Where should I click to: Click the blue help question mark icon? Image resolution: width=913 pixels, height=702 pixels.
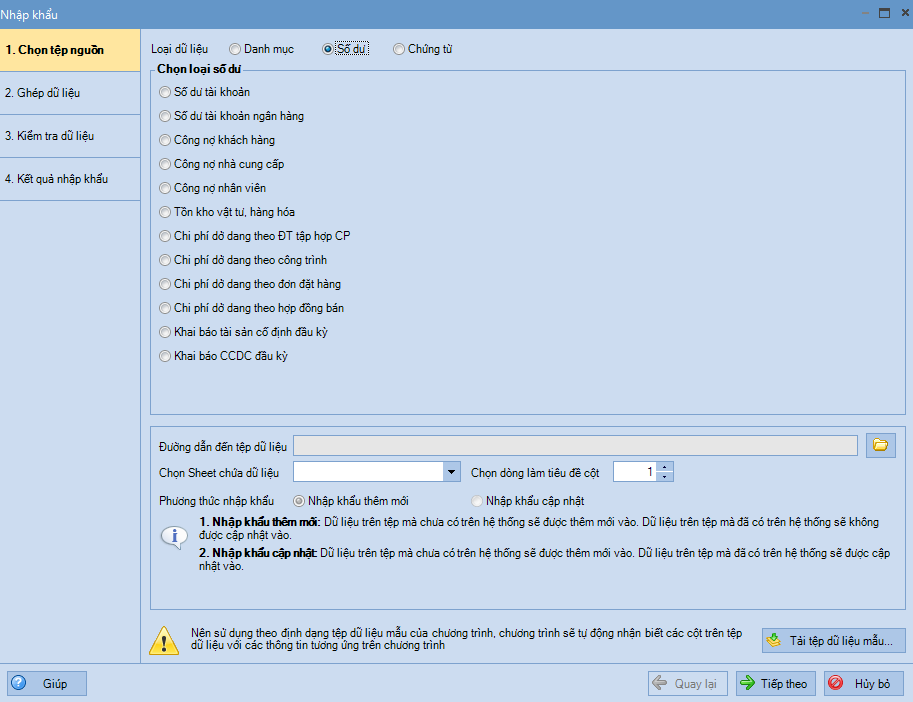coord(19,683)
